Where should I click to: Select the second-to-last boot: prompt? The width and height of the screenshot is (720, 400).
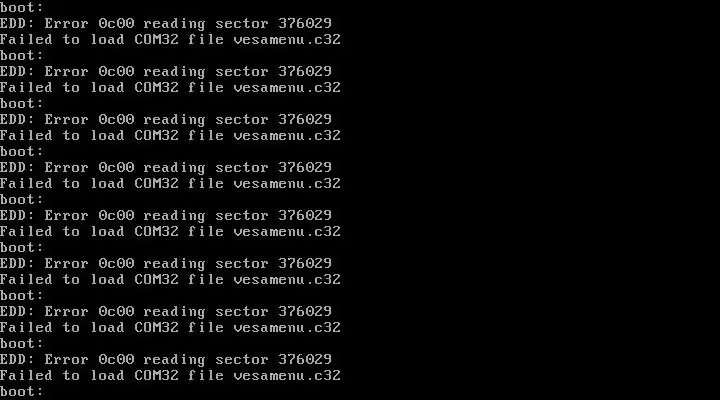coord(22,344)
